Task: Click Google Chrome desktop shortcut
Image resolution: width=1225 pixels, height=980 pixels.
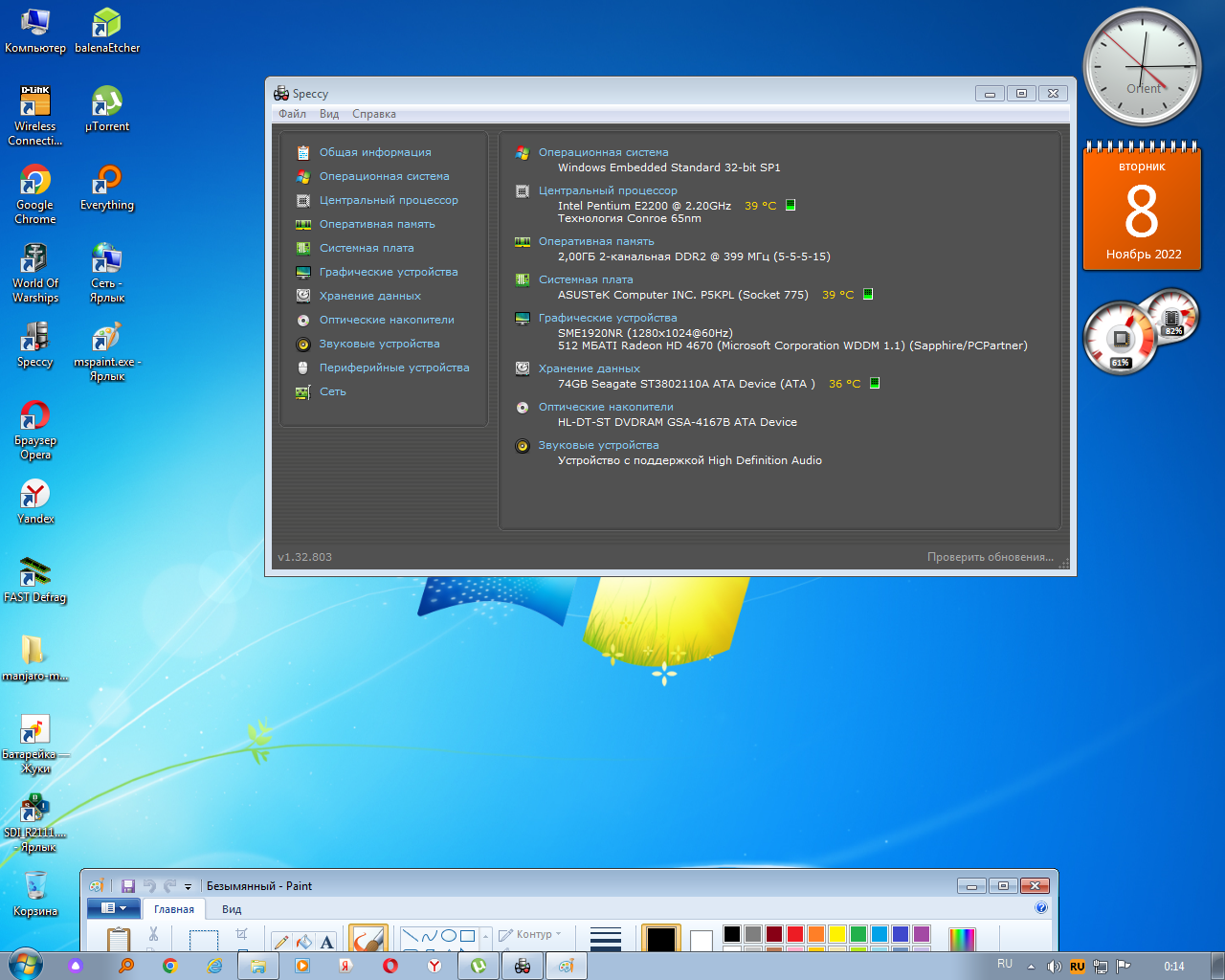Action: [x=35, y=194]
